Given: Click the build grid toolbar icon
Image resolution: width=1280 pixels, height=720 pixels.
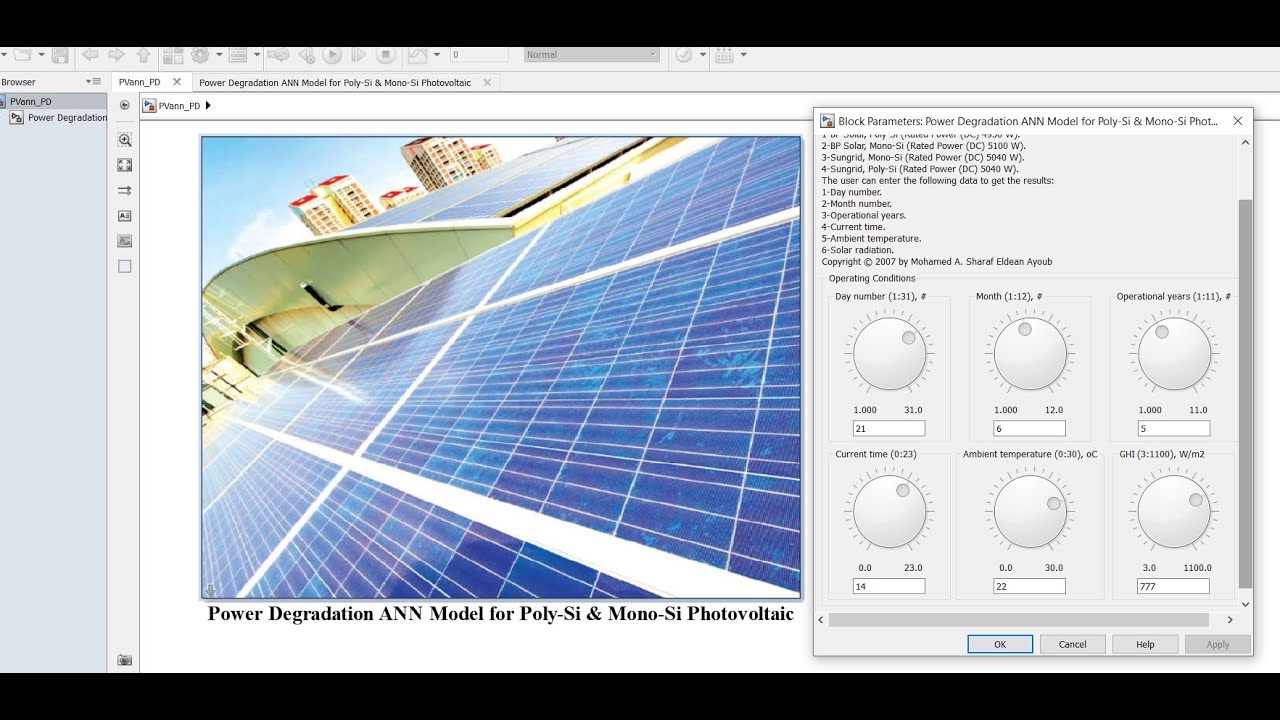Looking at the screenshot, I should [725, 55].
